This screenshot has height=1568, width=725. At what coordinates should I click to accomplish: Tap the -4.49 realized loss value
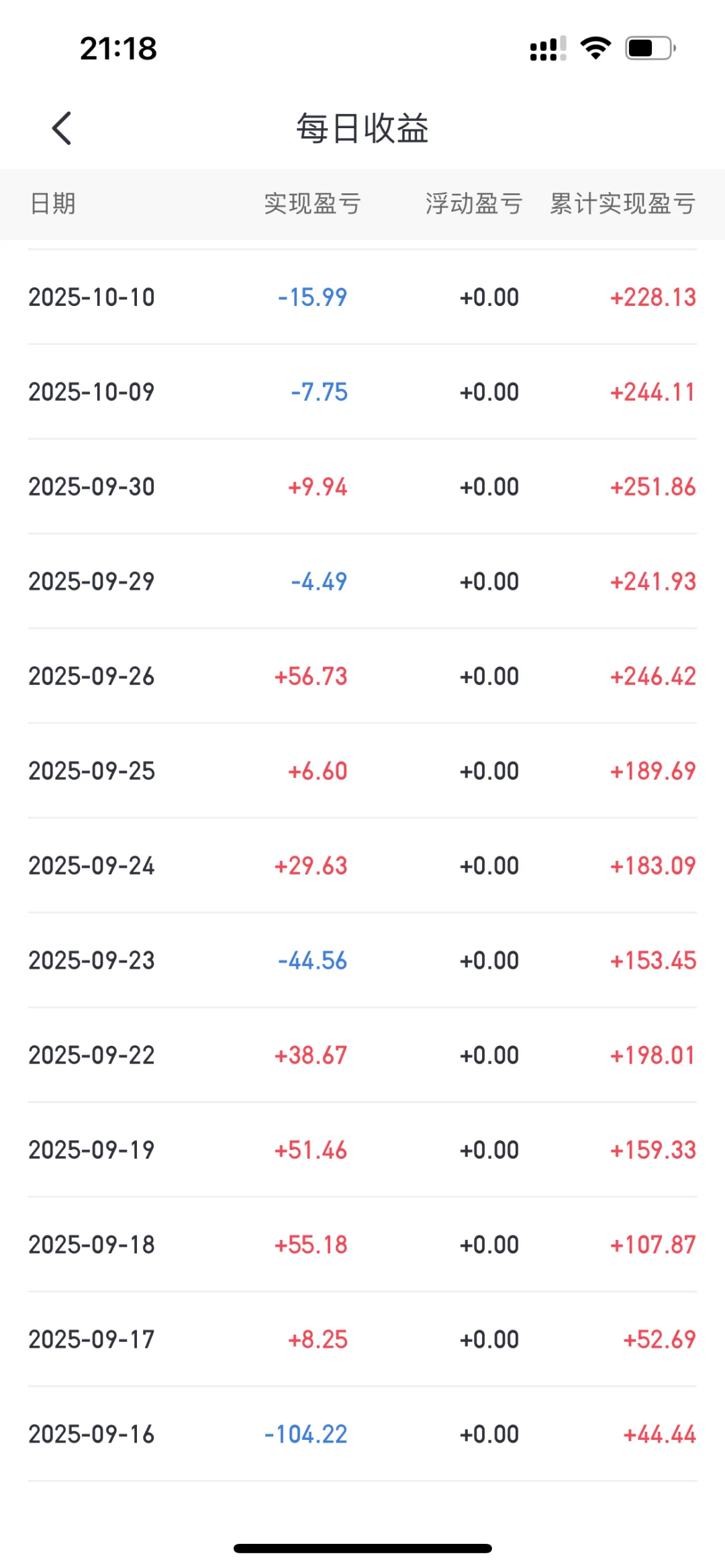click(x=319, y=582)
